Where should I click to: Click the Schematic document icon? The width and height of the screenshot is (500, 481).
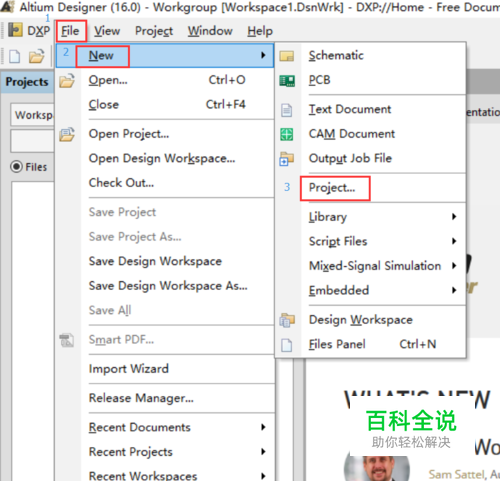pos(287,56)
